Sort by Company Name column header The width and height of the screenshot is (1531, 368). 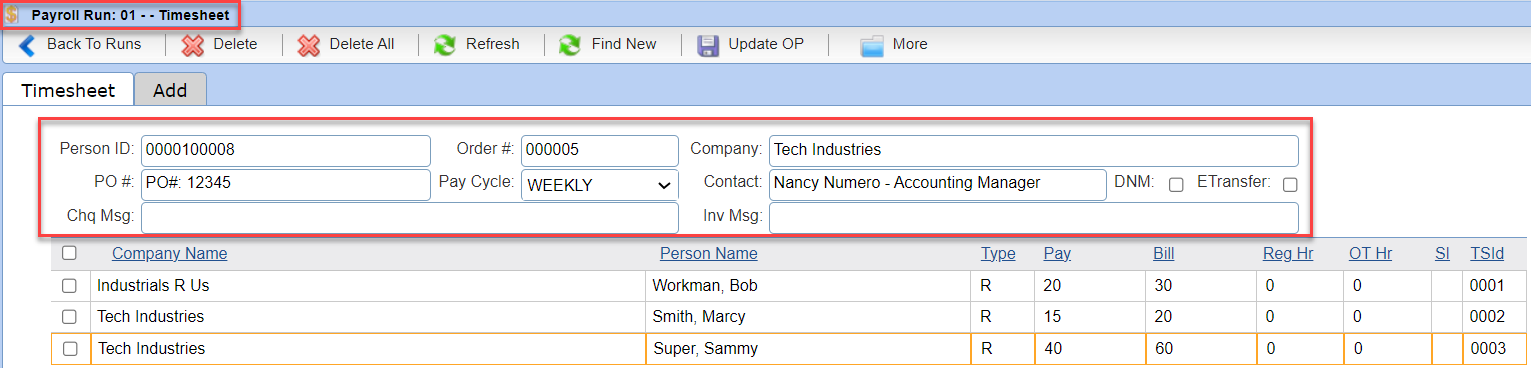tap(169, 254)
